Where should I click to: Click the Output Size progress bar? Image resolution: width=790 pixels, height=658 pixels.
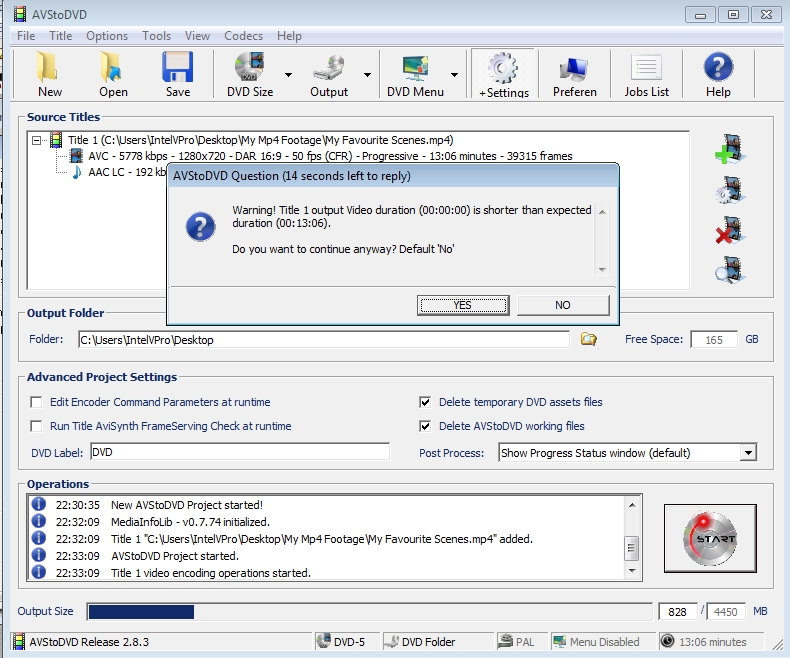click(x=369, y=612)
